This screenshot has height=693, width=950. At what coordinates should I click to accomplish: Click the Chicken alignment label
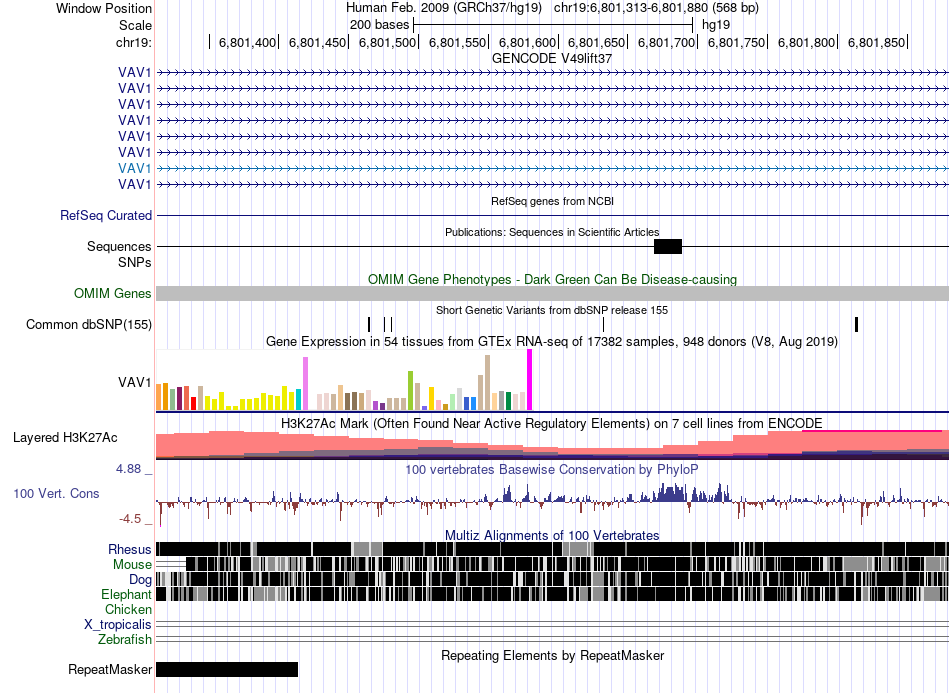[128, 609]
